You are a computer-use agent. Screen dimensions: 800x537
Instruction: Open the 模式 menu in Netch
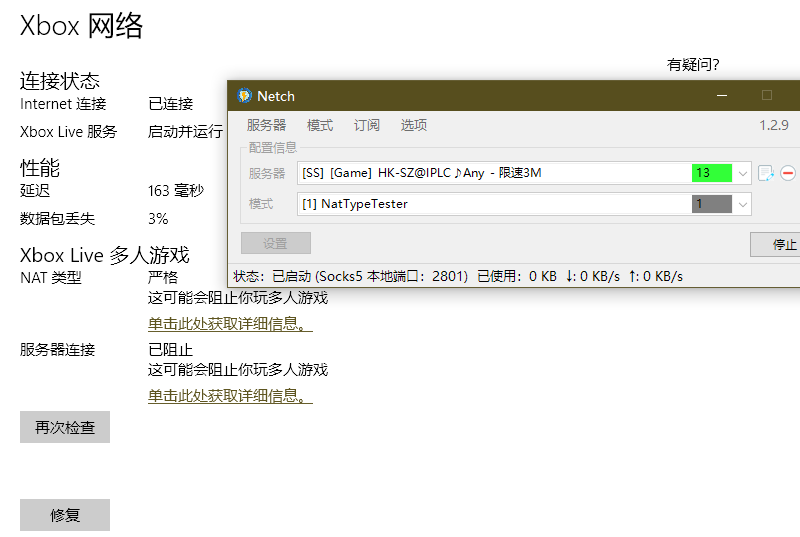click(320, 125)
